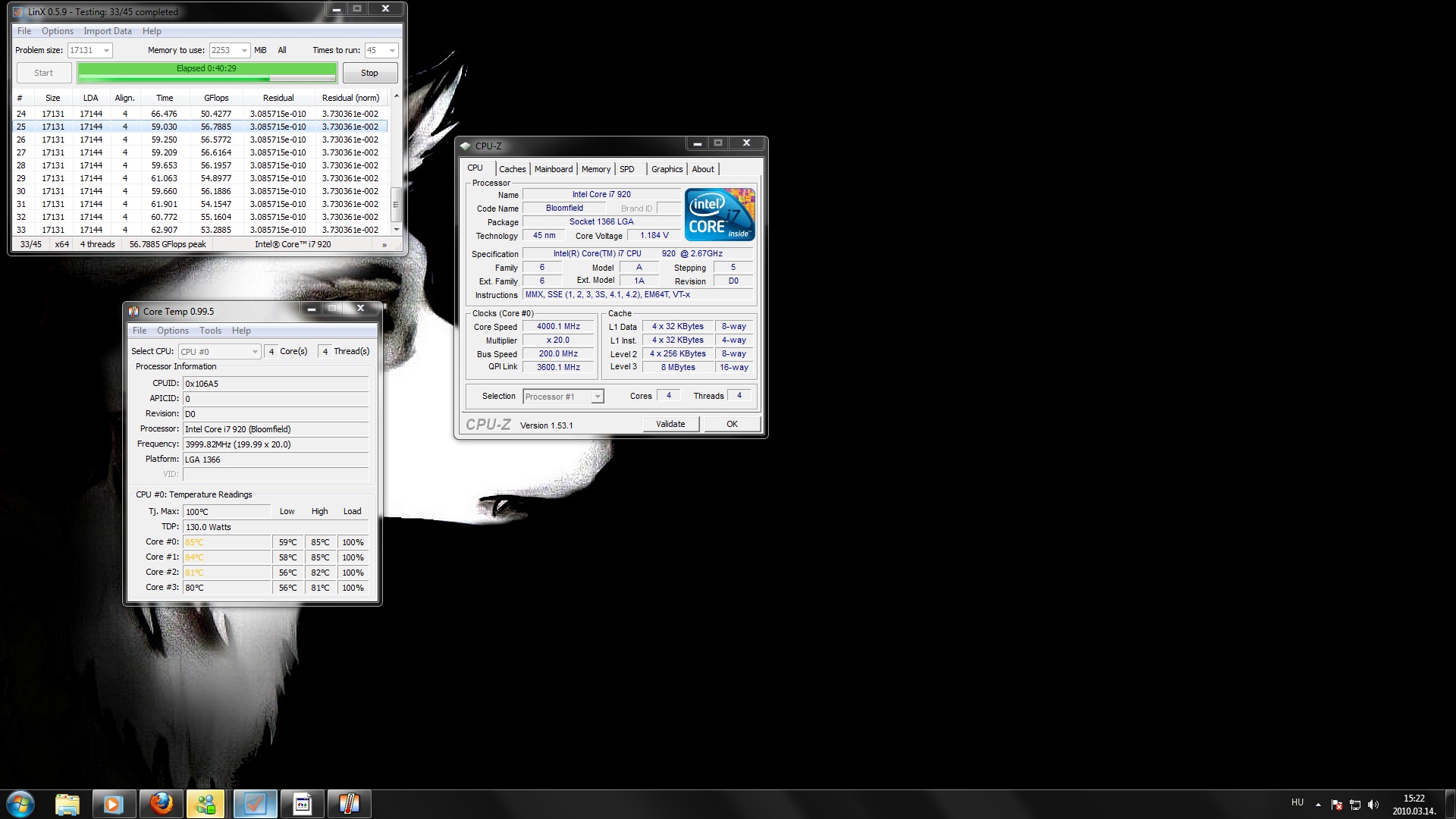Click LinX status bar expand chevron
The width and height of the screenshot is (1456, 819).
click(x=384, y=245)
